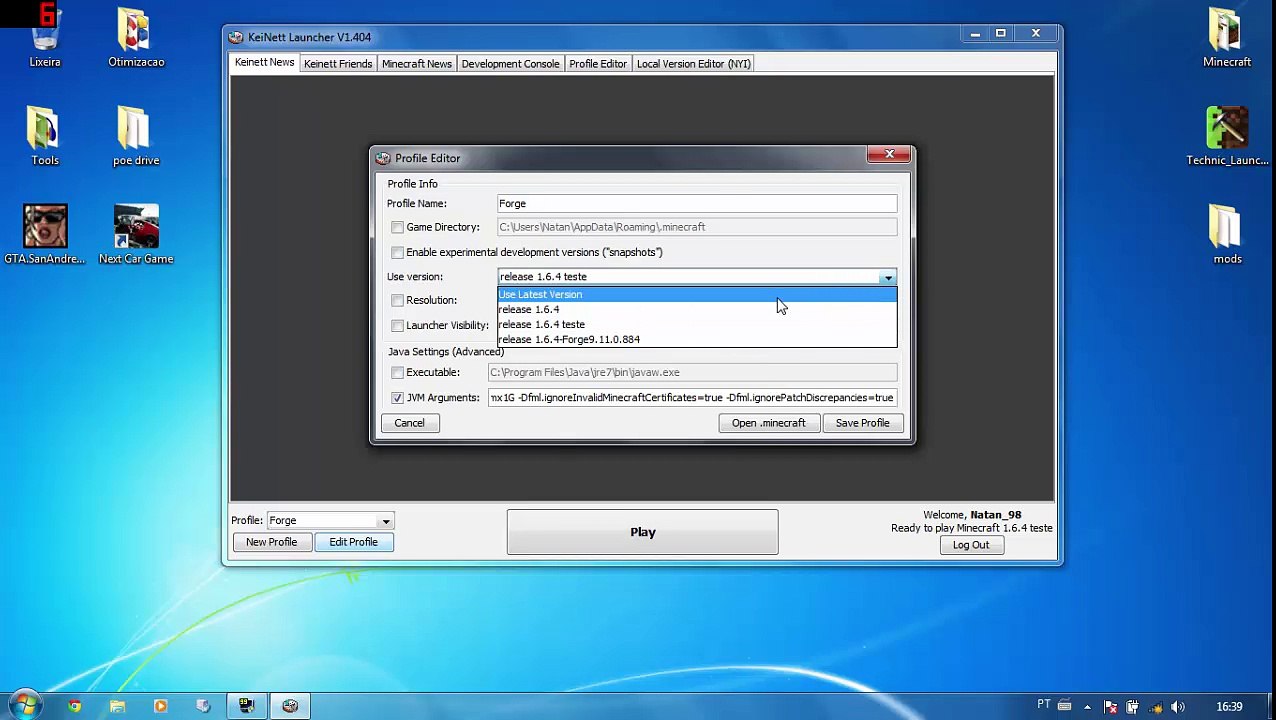
Task: Click the Windows Start orb
Action: pos(24,706)
